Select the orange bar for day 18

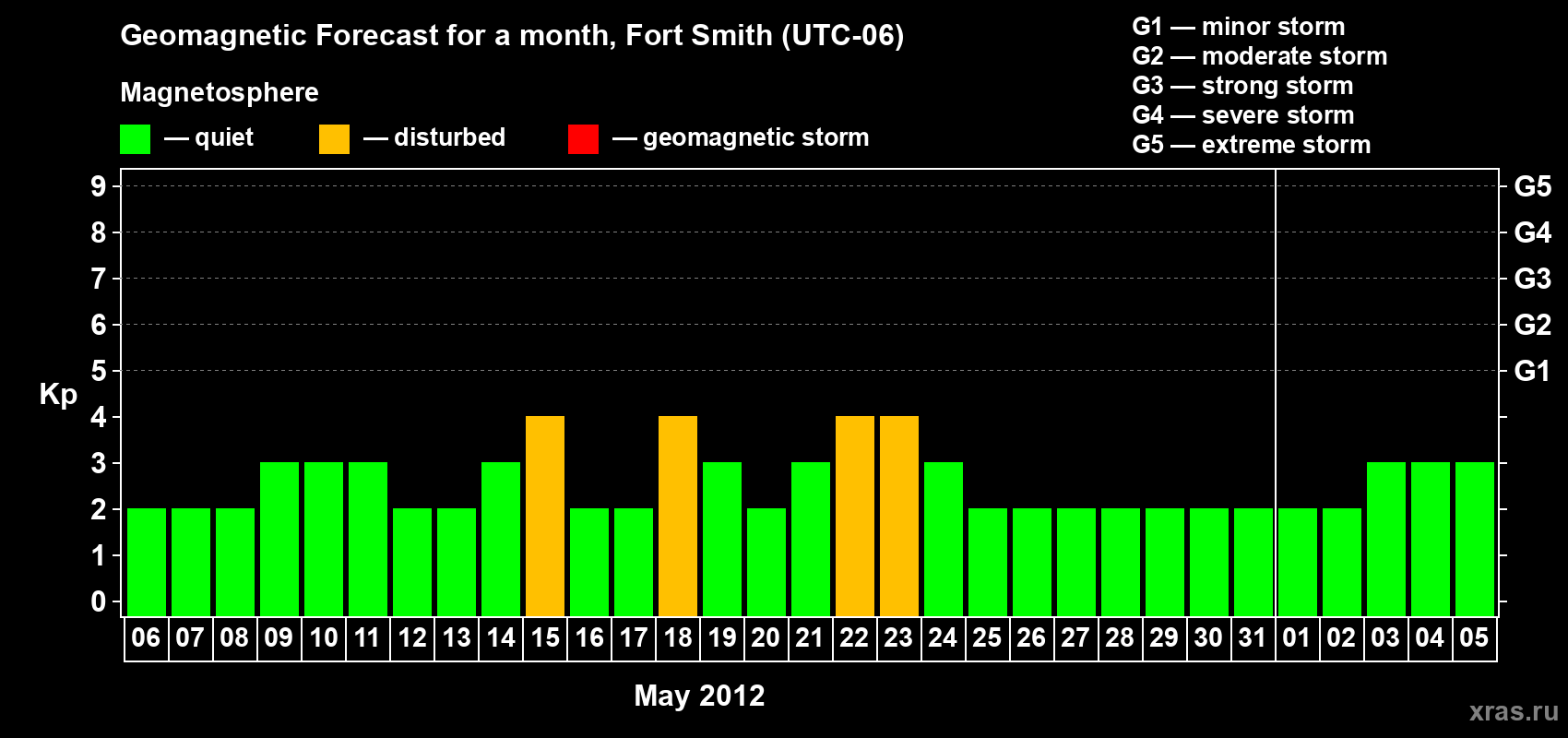tap(678, 517)
